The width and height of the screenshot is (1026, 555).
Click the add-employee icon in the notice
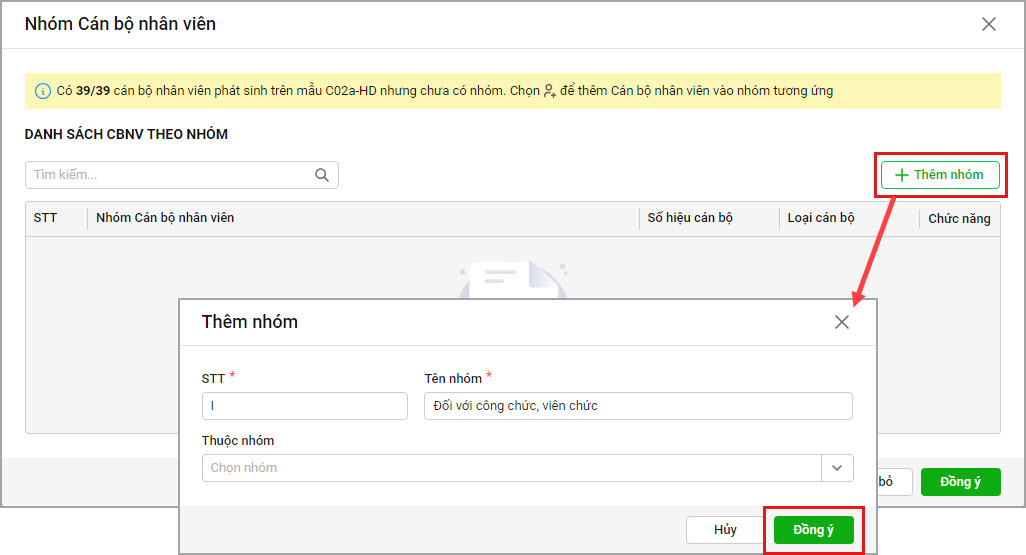(549, 91)
